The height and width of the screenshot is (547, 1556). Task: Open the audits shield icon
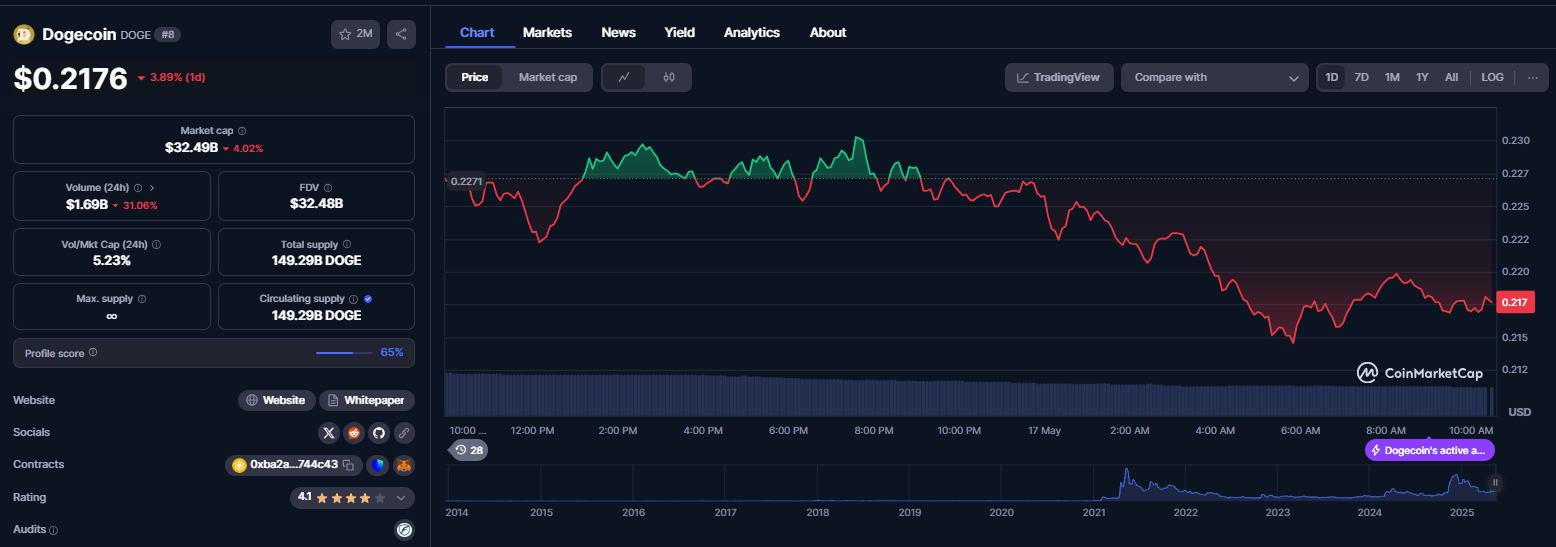click(x=405, y=530)
